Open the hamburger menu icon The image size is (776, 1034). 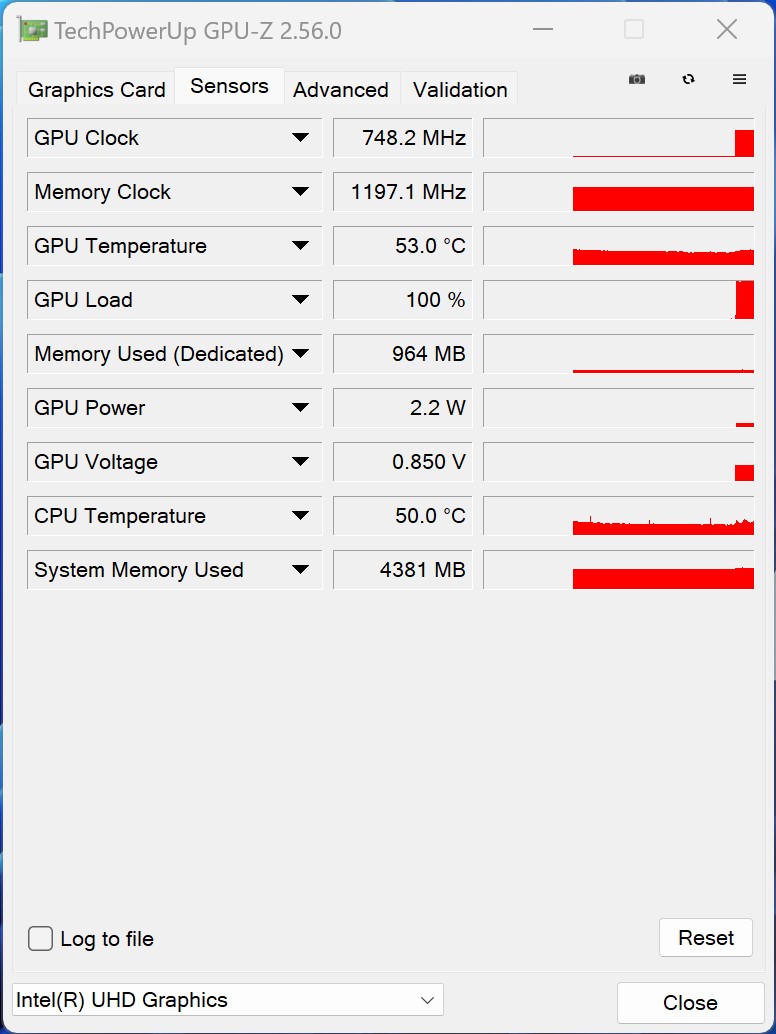(739, 79)
